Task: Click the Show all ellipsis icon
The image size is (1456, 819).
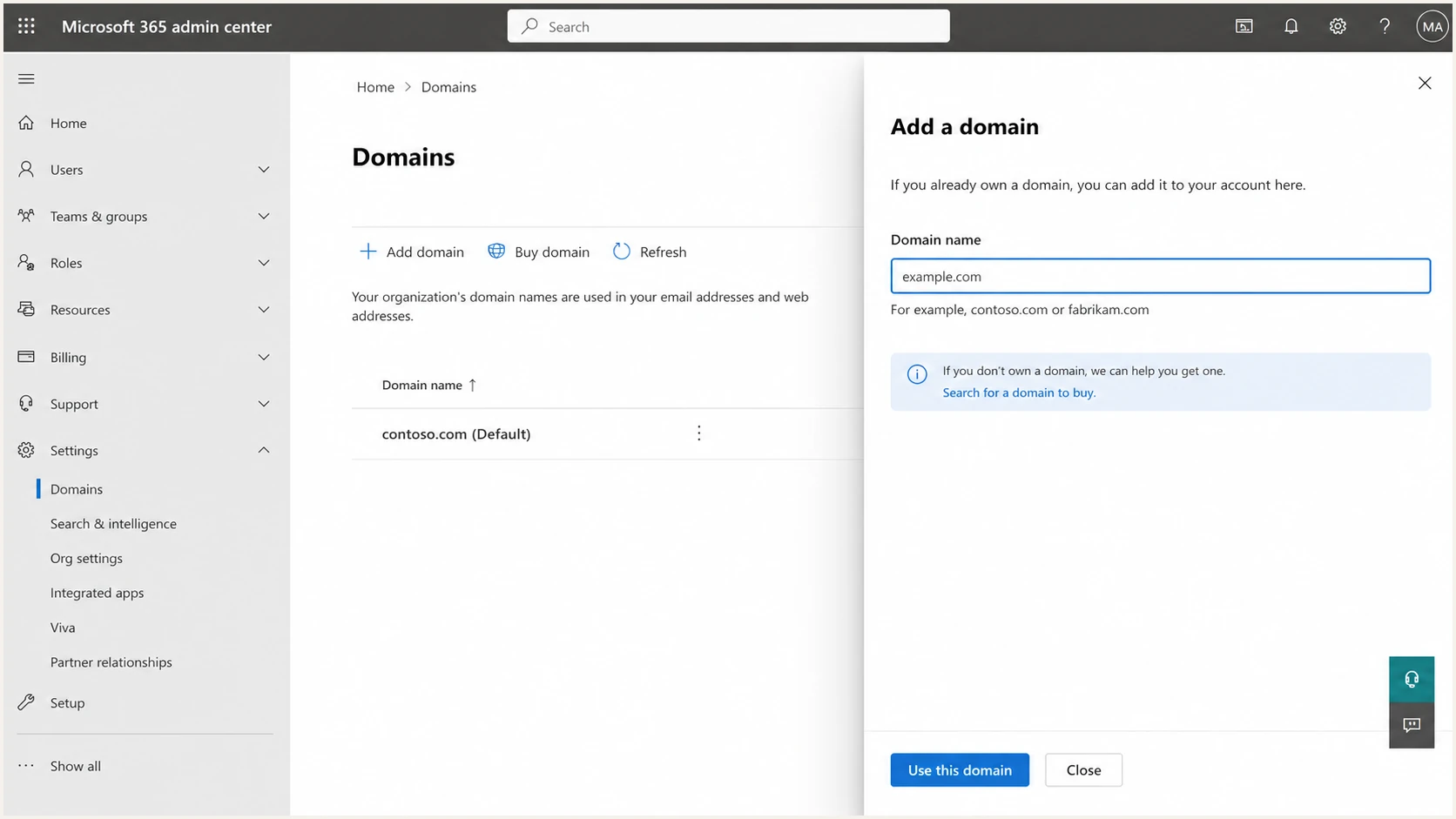Action: [26, 766]
